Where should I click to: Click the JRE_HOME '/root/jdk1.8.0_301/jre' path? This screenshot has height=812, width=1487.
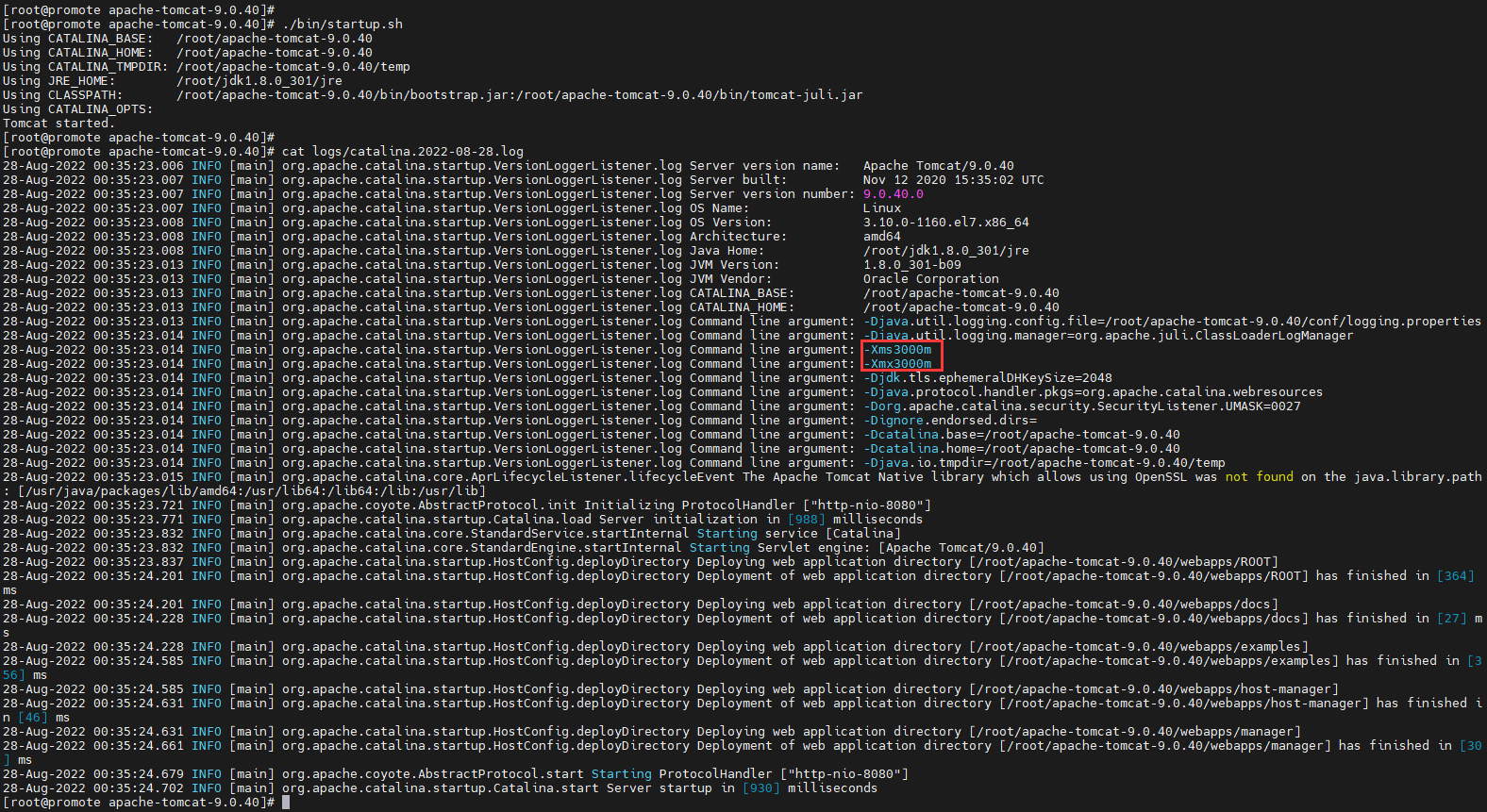(259, 80)
